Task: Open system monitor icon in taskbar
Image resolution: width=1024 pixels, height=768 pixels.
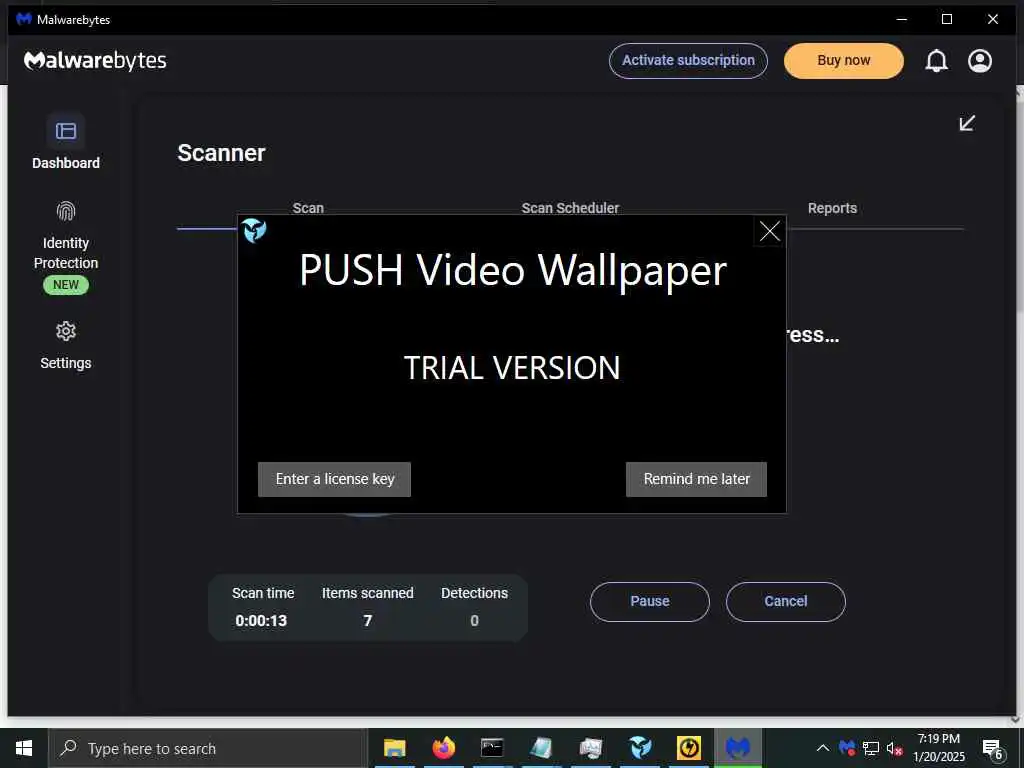Action: tap(590, 748)
